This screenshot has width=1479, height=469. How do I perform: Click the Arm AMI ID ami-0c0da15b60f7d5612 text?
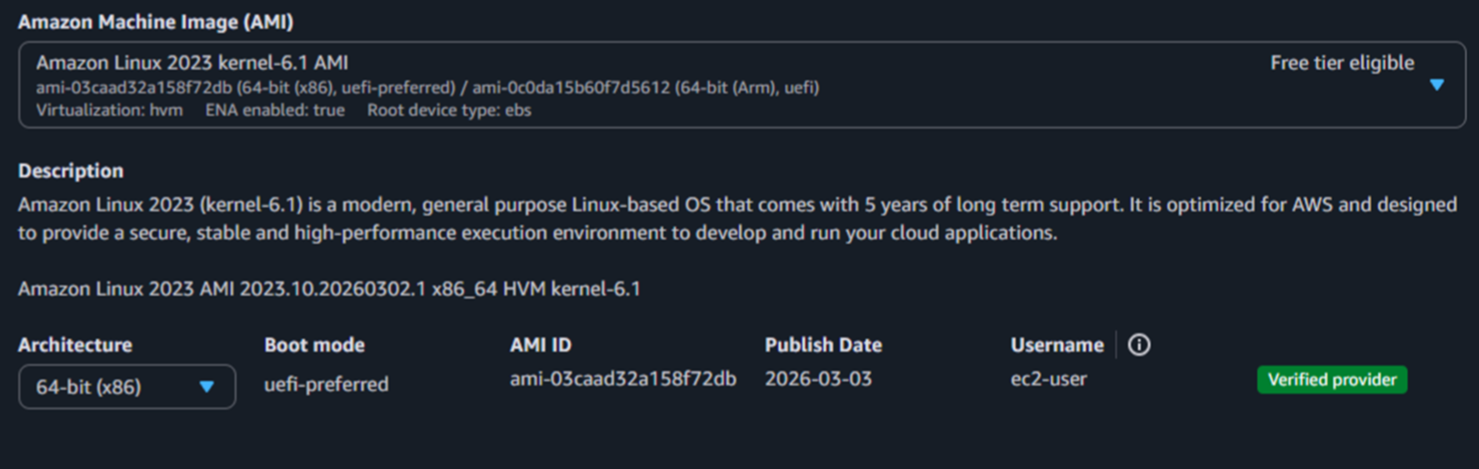tap(571, 88)
